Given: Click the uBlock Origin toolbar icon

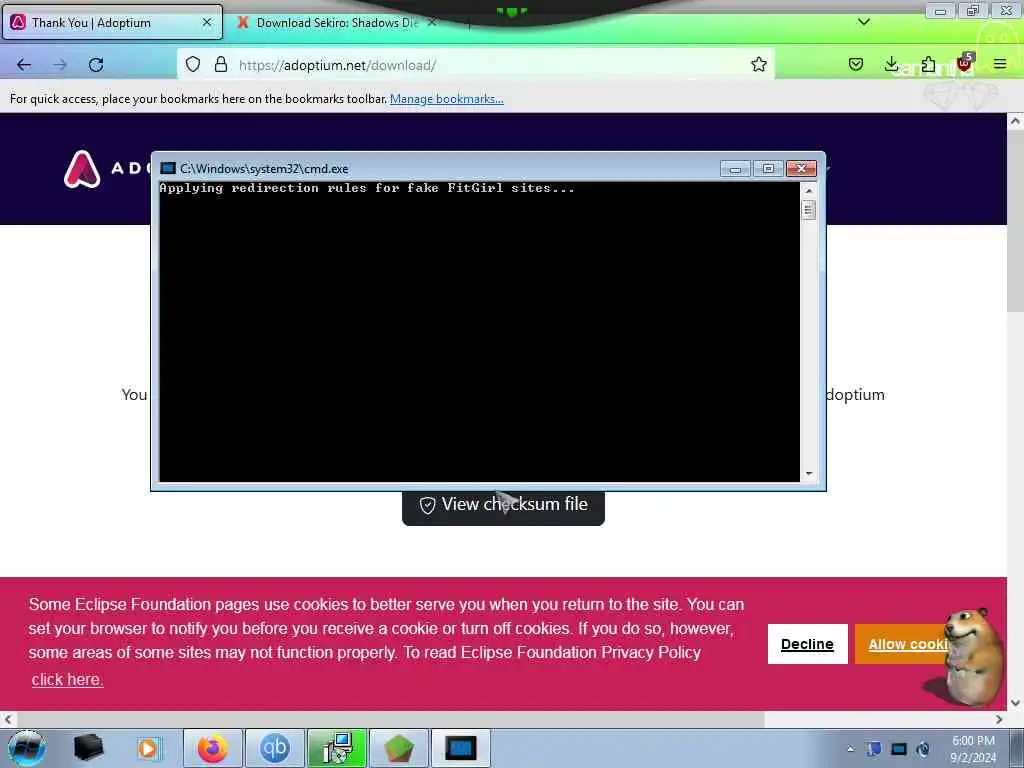Looking at the screenshot, I should pos(965,63).
